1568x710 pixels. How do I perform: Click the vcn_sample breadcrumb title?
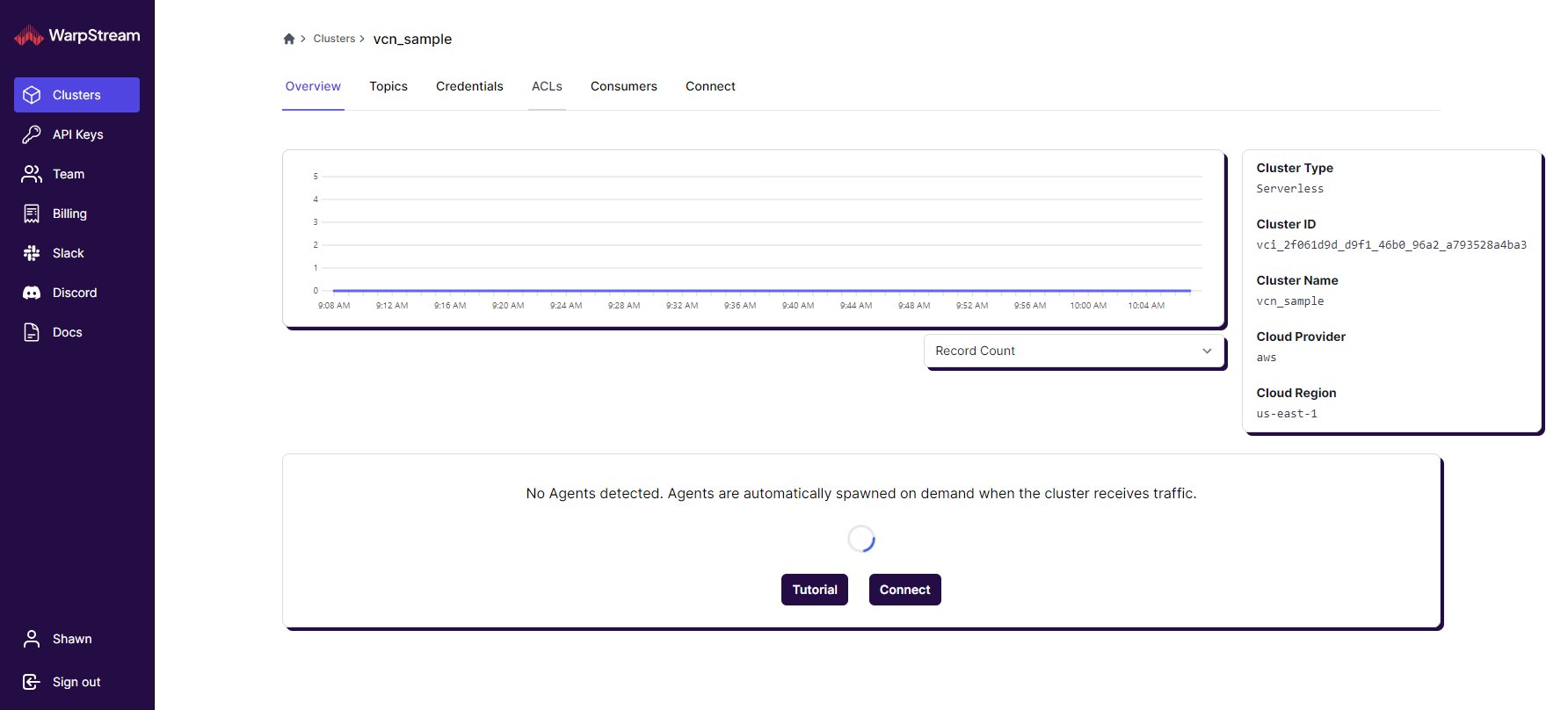pyautogui.click(x=412, y=39)
